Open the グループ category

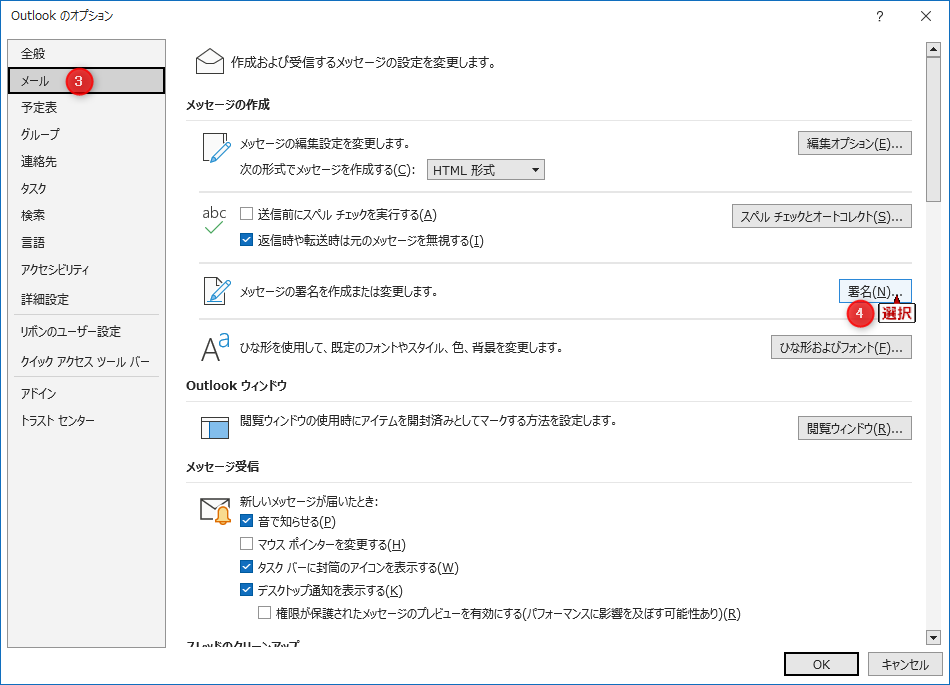86,134
